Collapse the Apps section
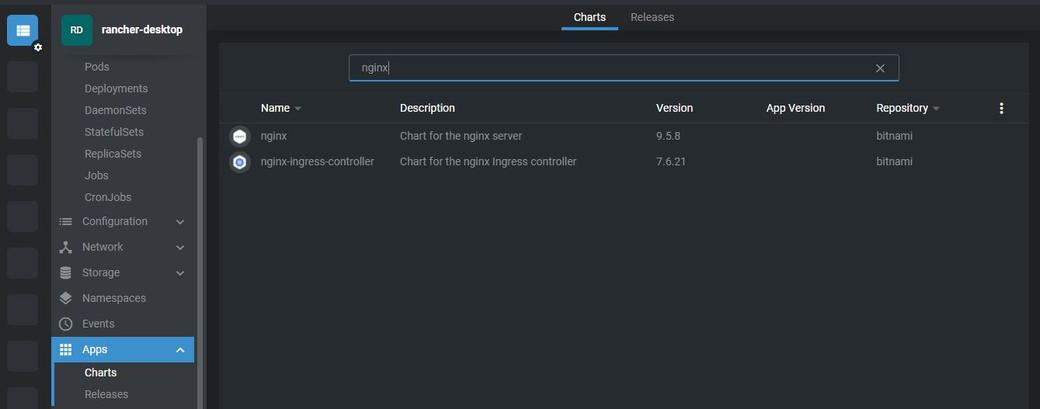Image resolution: width=1040 pixels, height=409 pixels. click(123, 349)
